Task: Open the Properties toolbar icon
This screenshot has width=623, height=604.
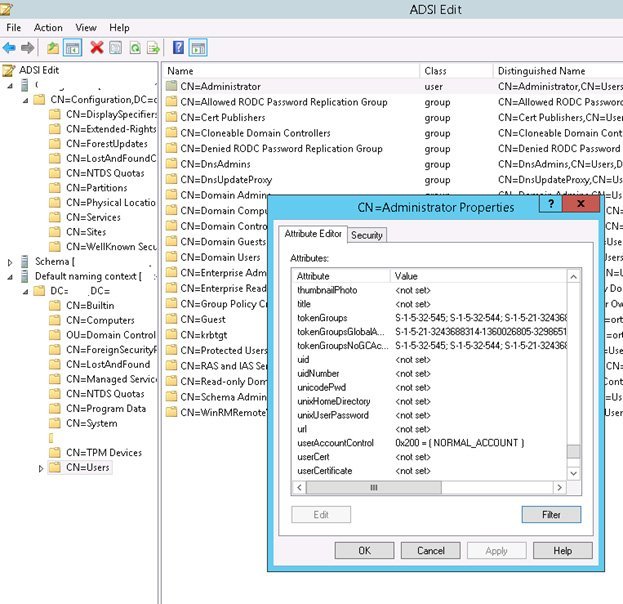Action: pyautogui.click(x=116, y=48)
